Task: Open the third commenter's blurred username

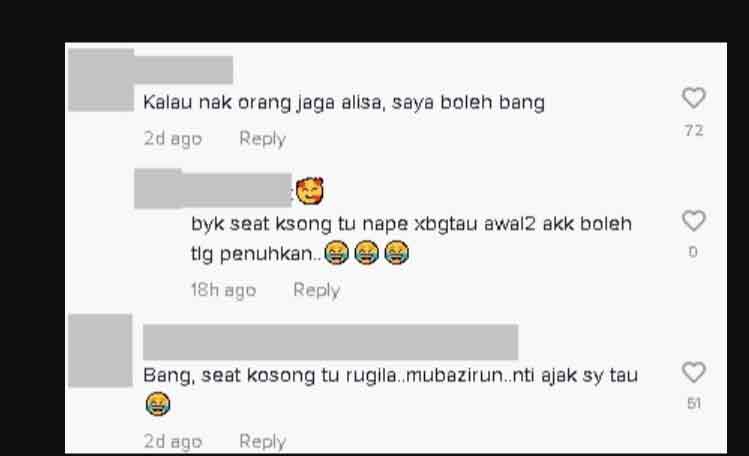Action: pos(331,342)
